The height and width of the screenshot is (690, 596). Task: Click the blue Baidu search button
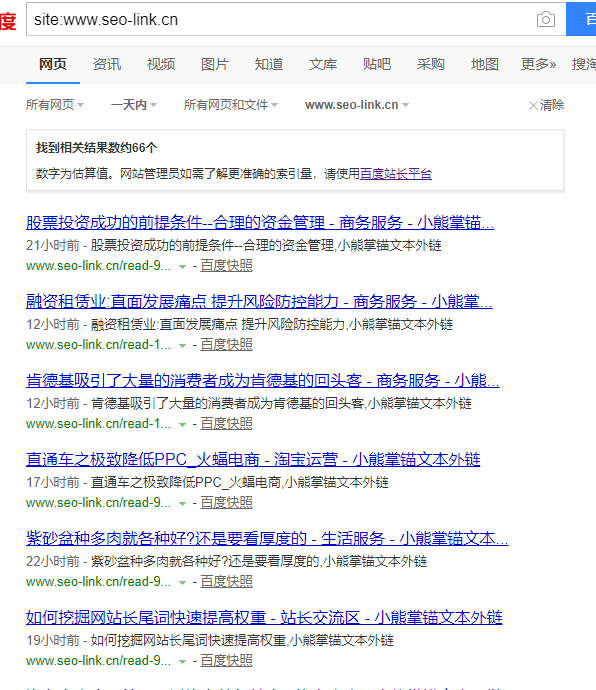click(x=581, y=19)
